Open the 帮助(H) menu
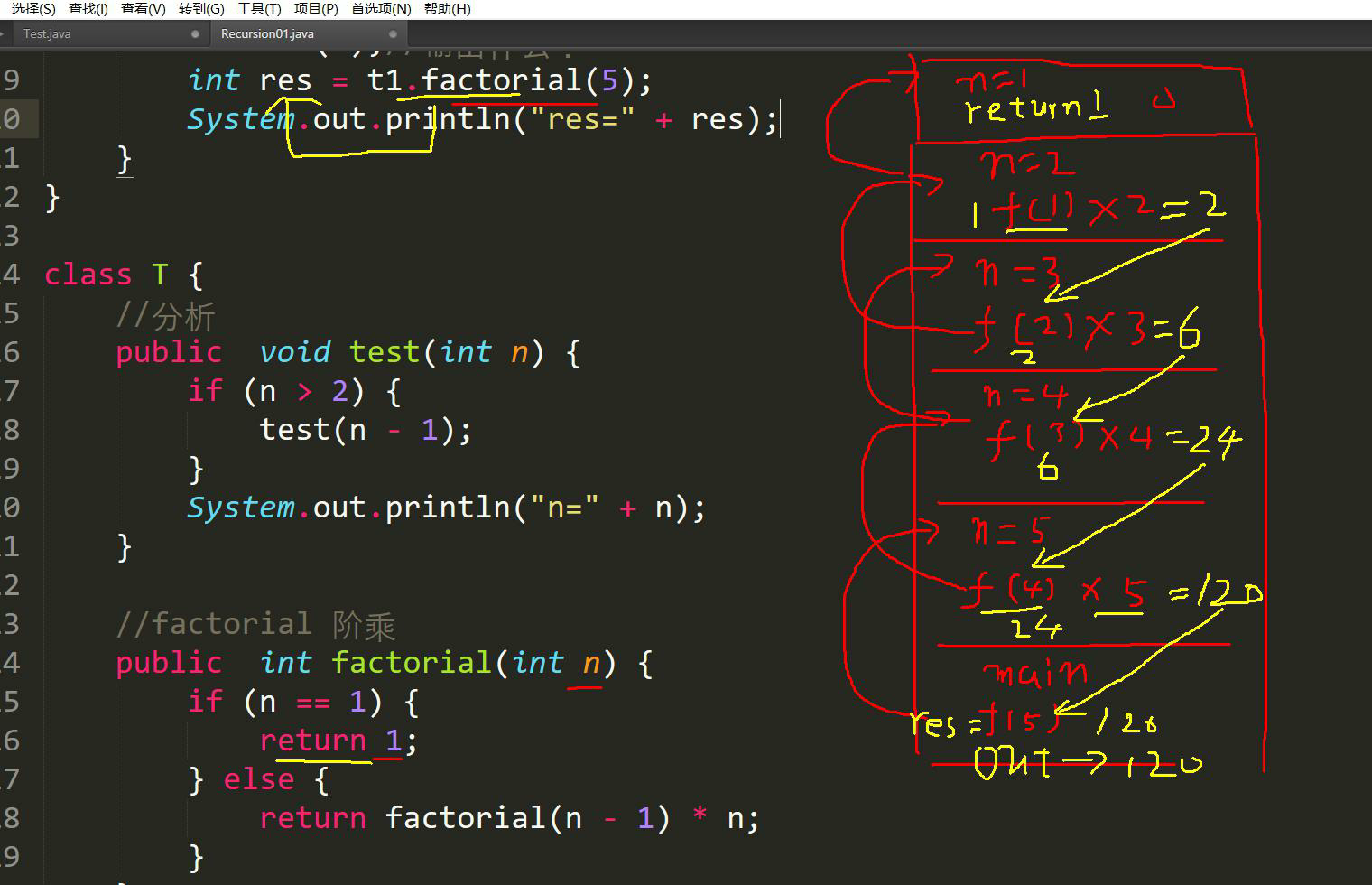This screenshot has width=1372, height=885. pos(447,9)
